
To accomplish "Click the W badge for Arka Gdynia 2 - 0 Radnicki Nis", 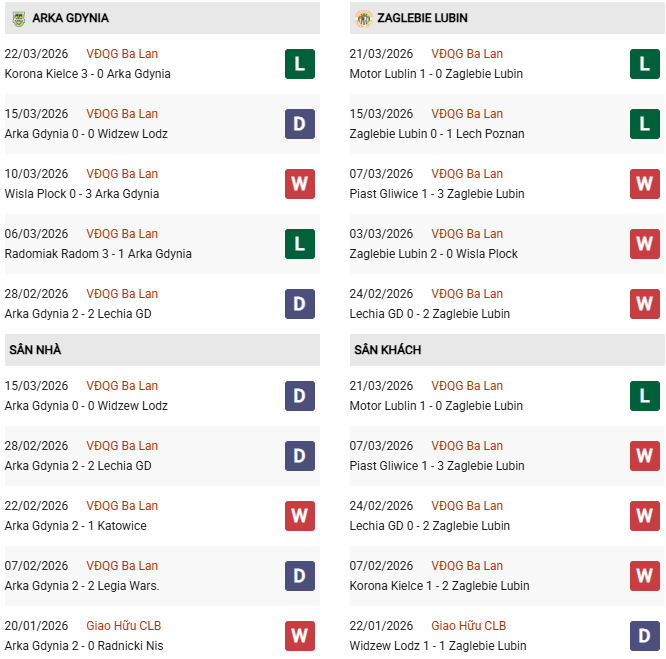I will [299, 636].
